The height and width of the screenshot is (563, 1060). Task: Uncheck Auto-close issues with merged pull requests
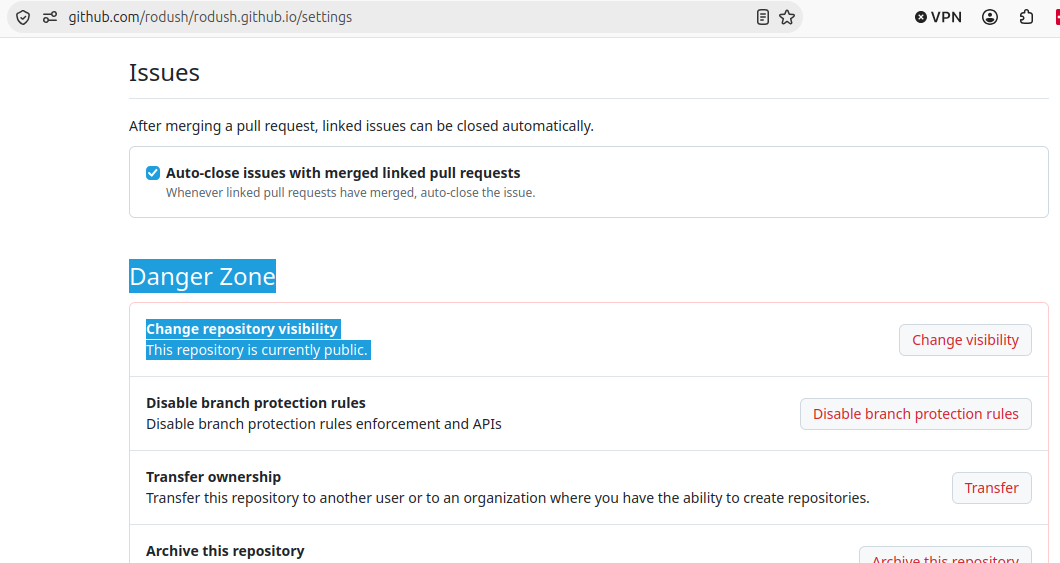click(x=153, y=173)
